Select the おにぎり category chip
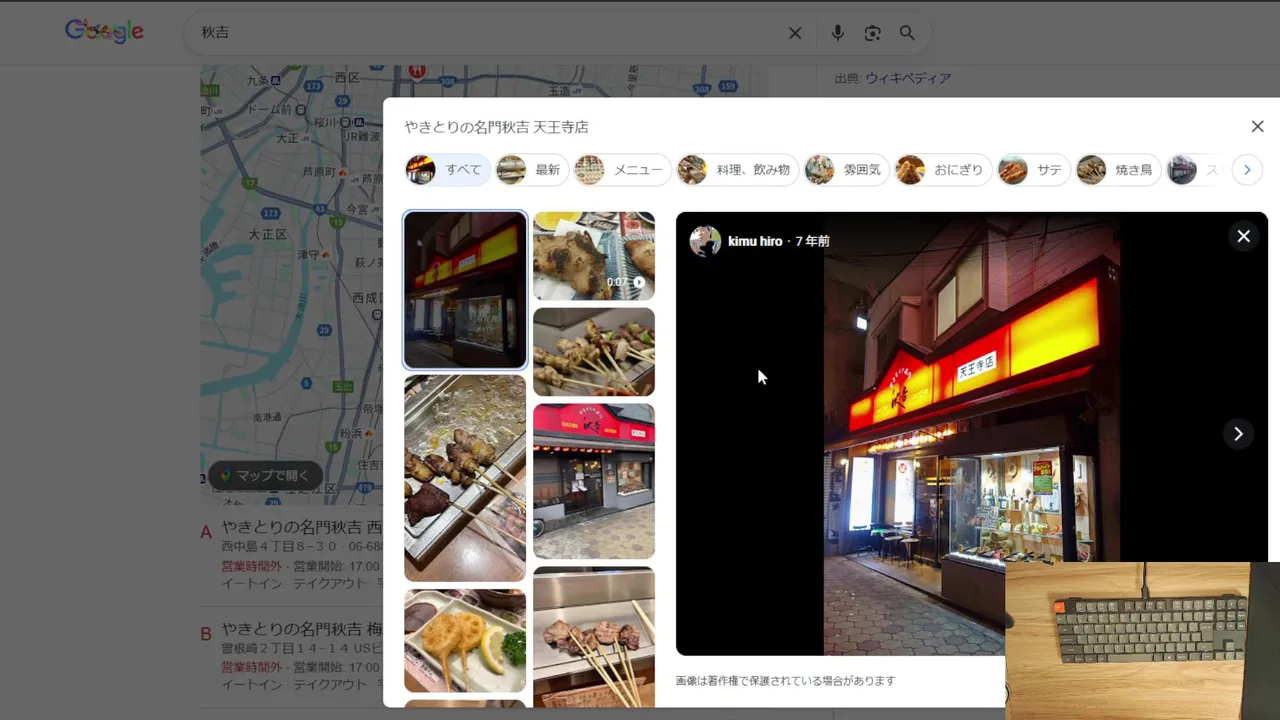Viewport: 1280px width, 720px height. (x=942, y=170)
